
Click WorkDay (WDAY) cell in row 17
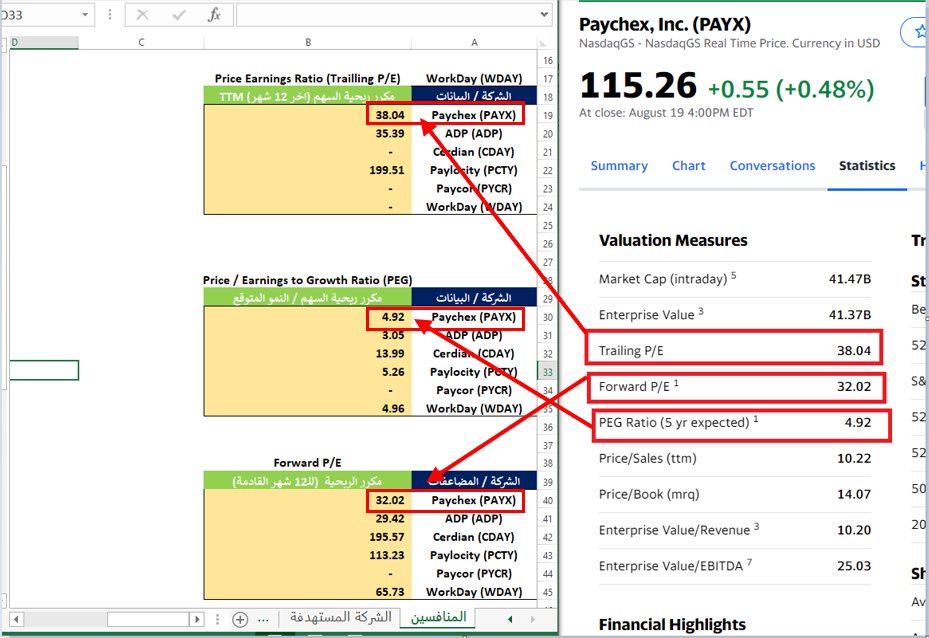pyautogui.click(x=474, y=78)
